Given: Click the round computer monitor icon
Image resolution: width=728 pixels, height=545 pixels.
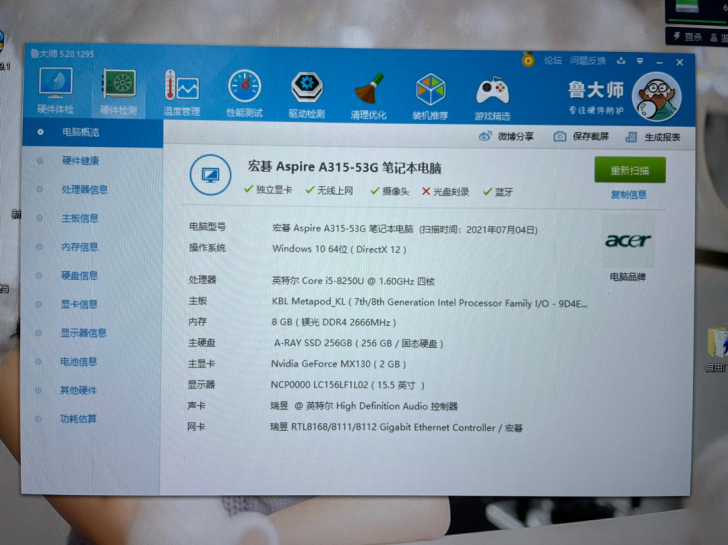Looking at the screenshot, I should (x=210, y=175).
